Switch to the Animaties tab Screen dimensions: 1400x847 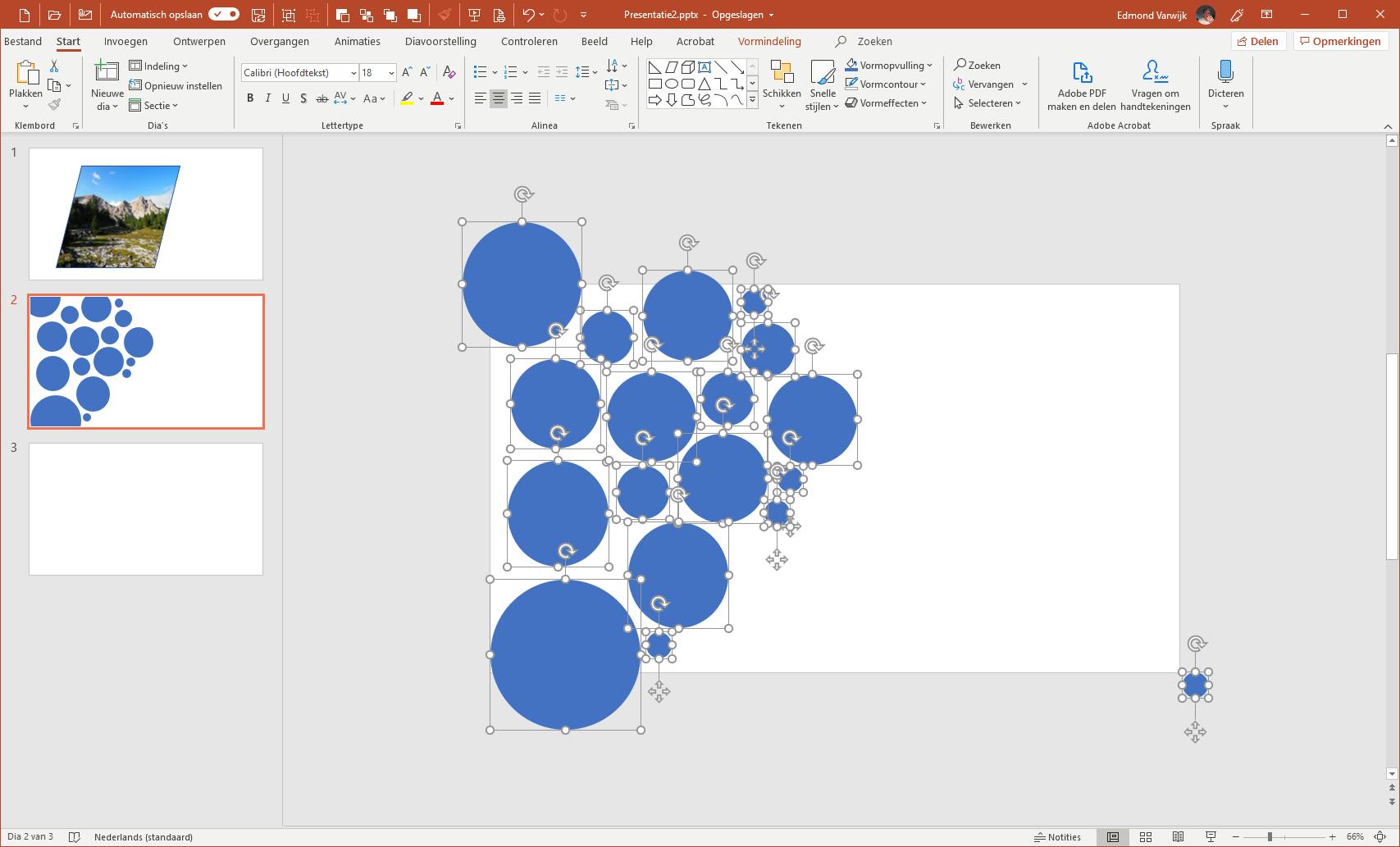pos(357,41)
